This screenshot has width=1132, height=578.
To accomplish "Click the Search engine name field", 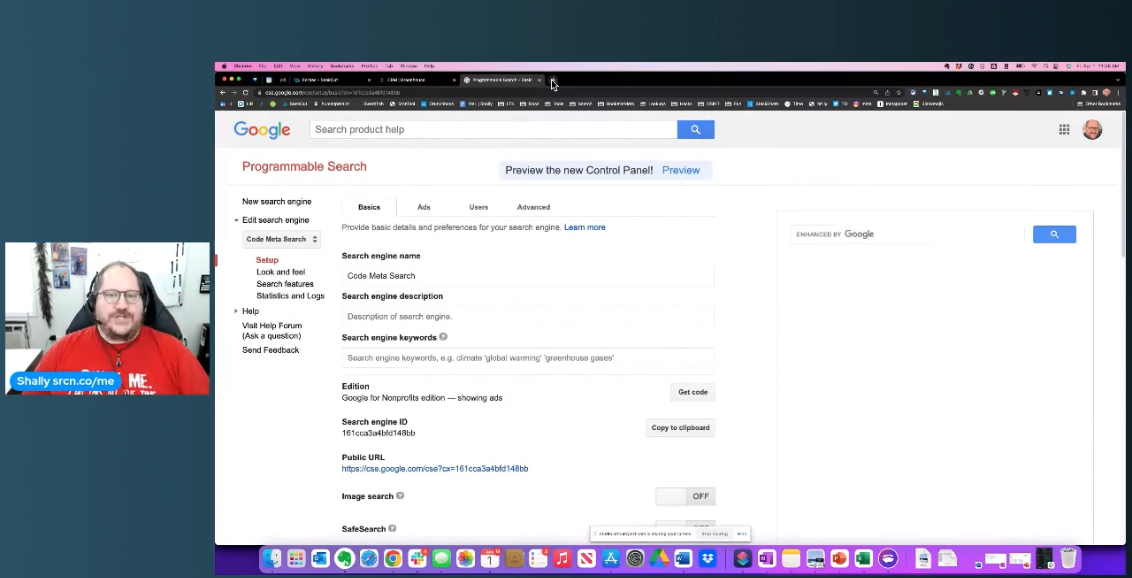I will pos(528,276).
